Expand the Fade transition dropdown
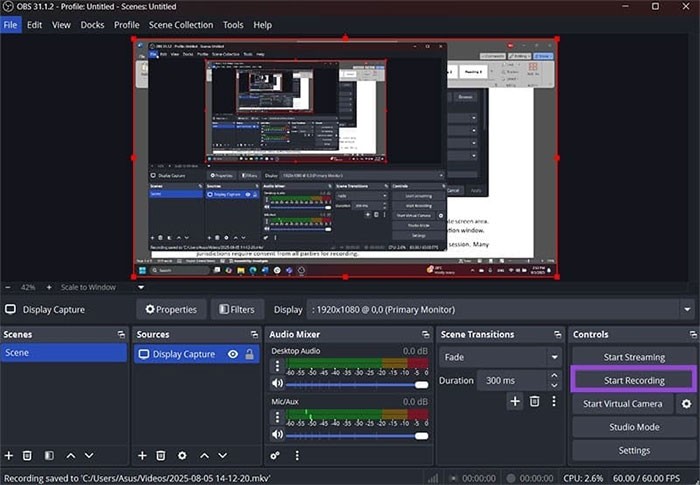 554,356
